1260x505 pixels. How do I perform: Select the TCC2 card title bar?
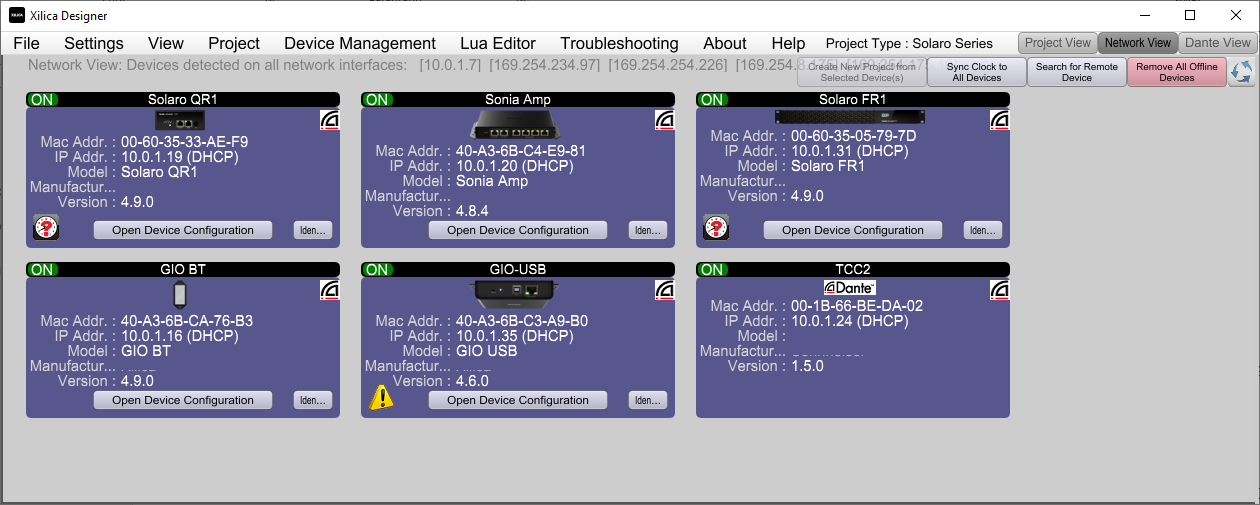point(853,270)
